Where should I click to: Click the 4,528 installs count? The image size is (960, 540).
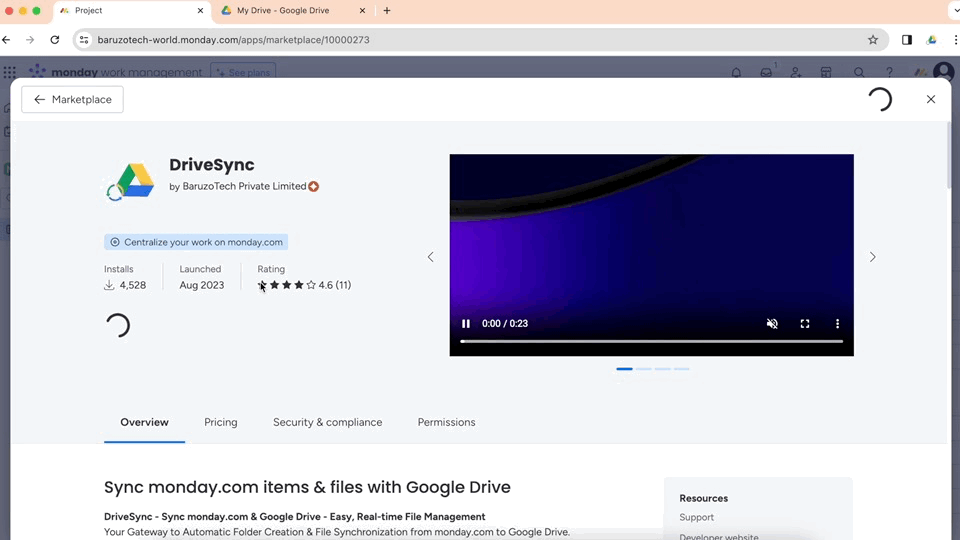[x=125, y=285]
